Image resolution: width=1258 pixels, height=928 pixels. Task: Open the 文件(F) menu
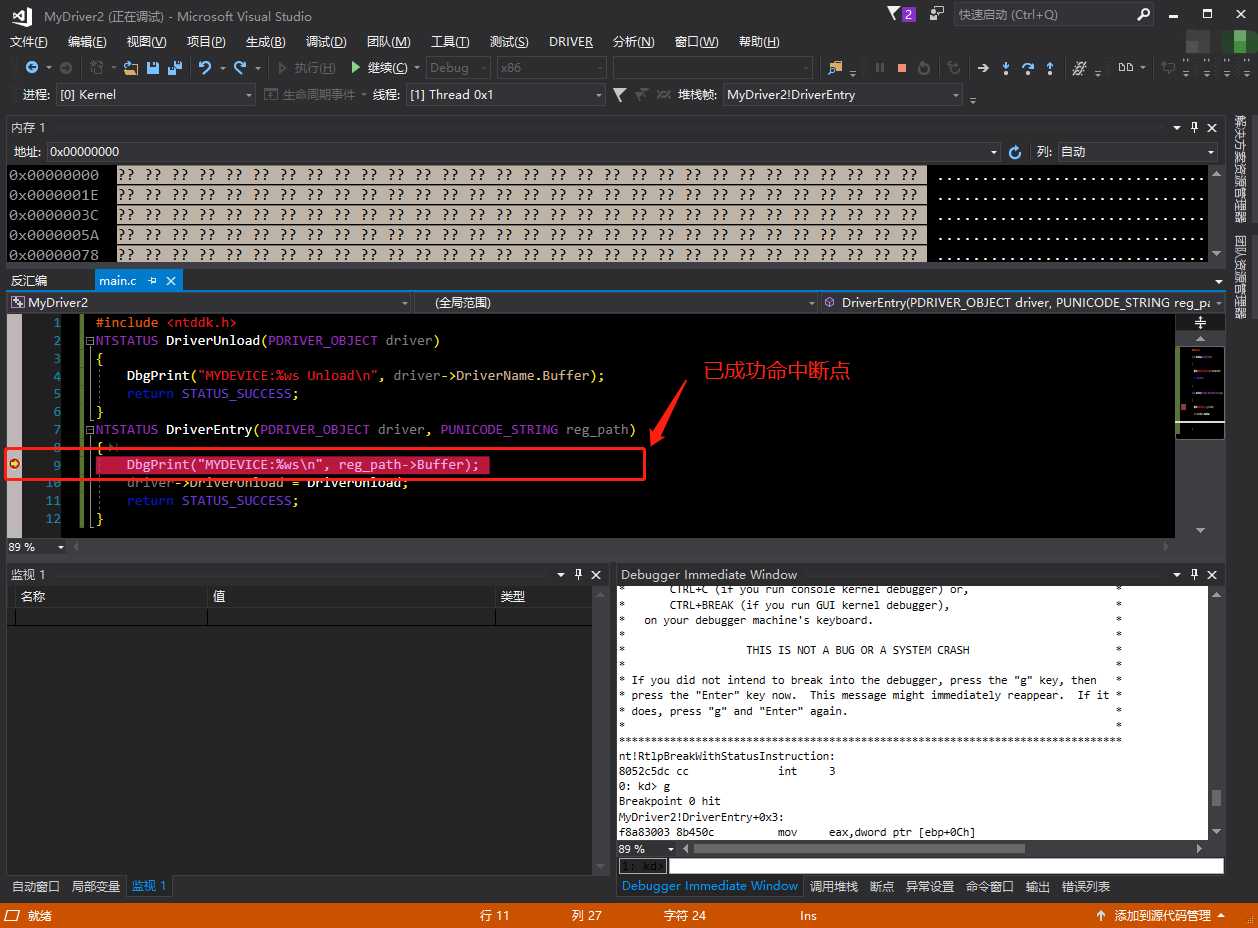[x=28, y=41]
